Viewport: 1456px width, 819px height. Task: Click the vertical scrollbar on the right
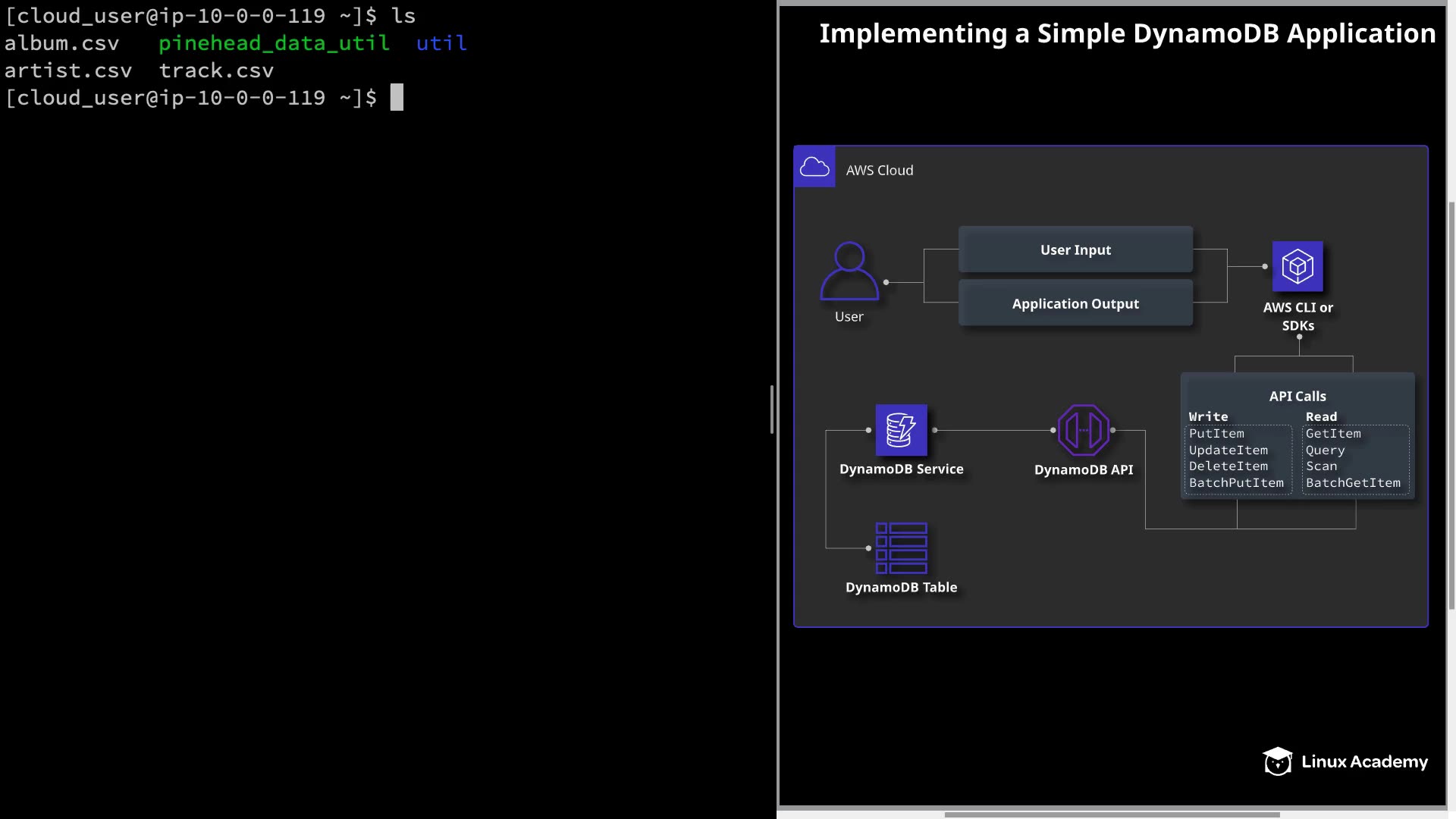[1451, 405]
